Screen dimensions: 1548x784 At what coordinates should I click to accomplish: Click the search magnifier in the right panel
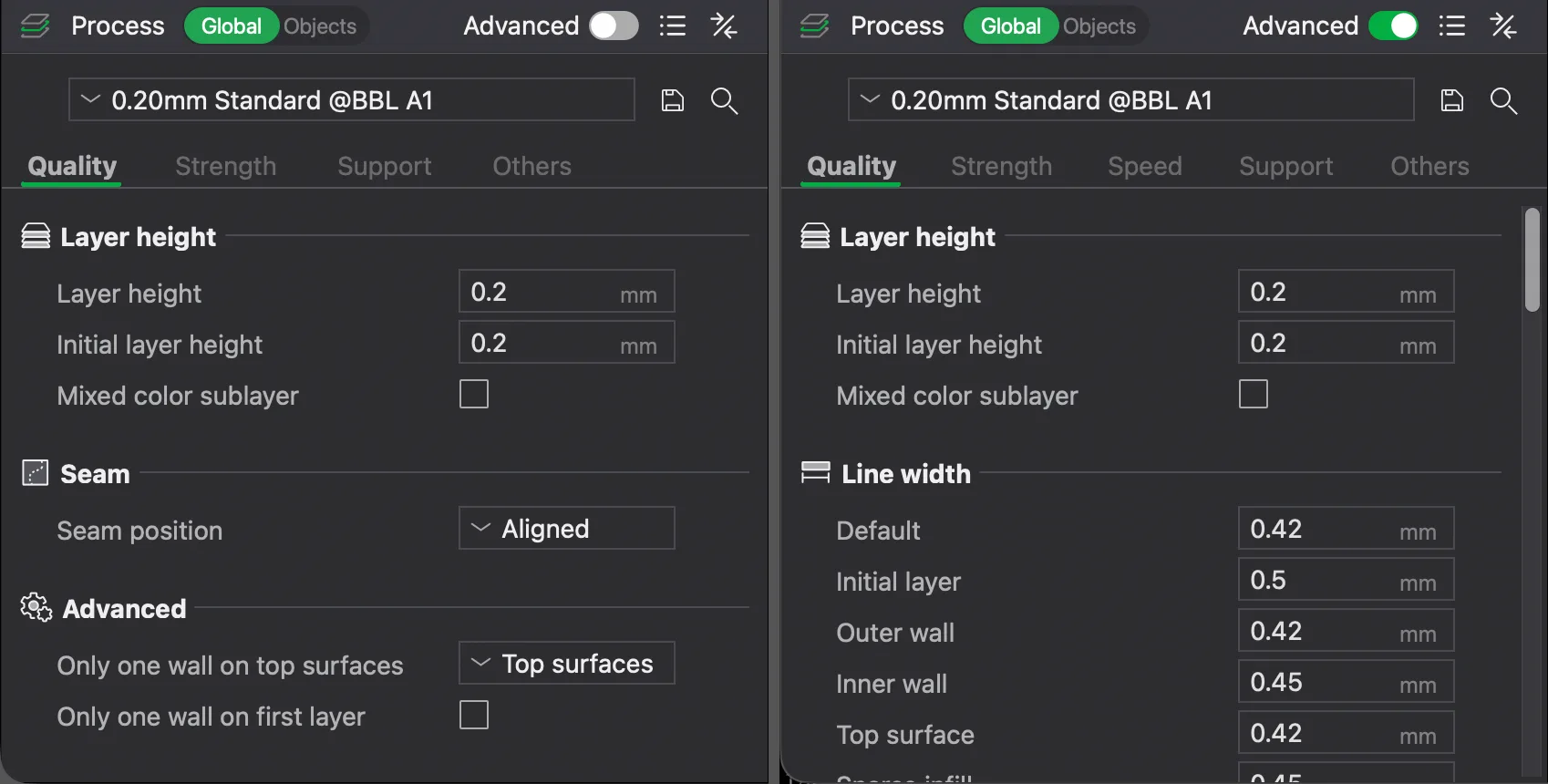[1504, 100]
